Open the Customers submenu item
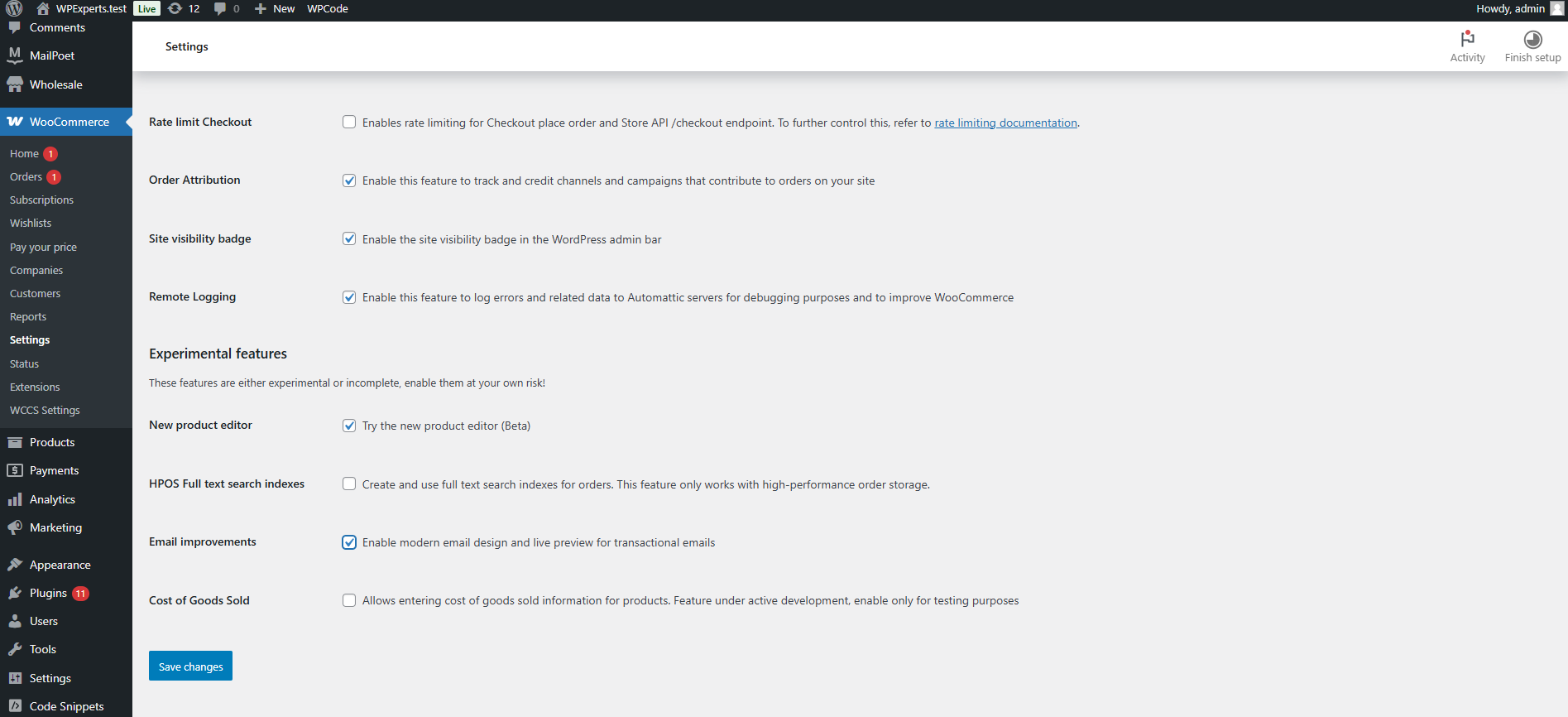The image size is (1568, 717). coord(35,293)
